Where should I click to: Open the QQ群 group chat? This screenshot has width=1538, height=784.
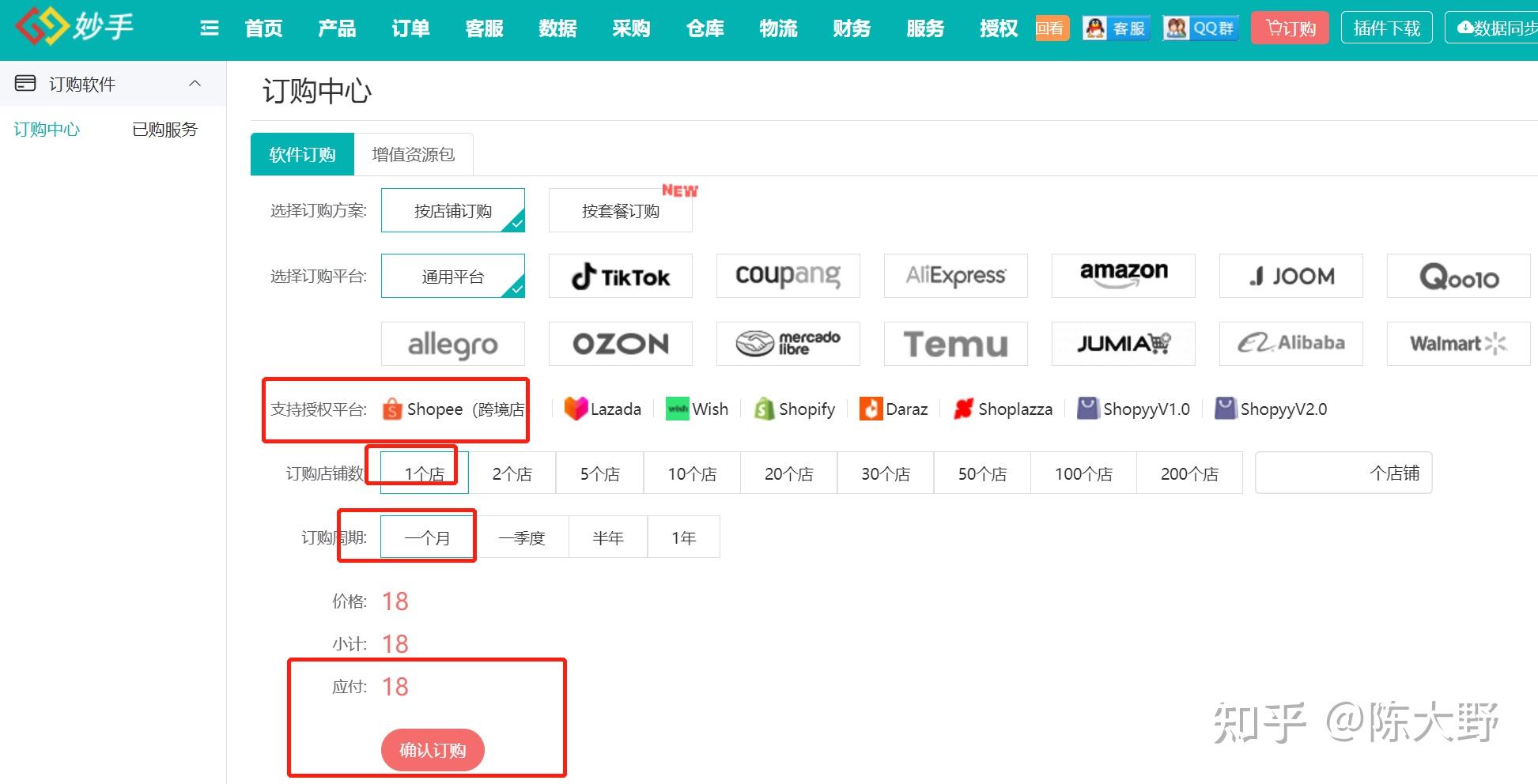coord(1200,26)
